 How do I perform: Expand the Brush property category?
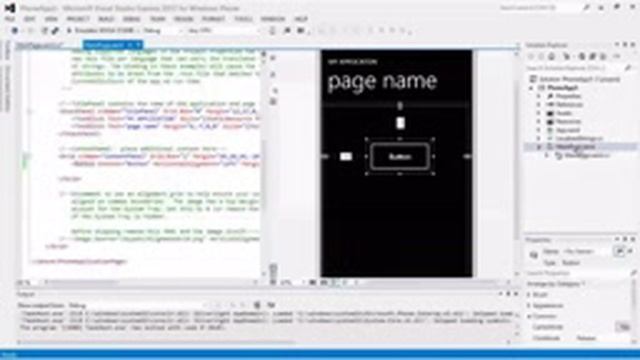[x=529, y=295]
